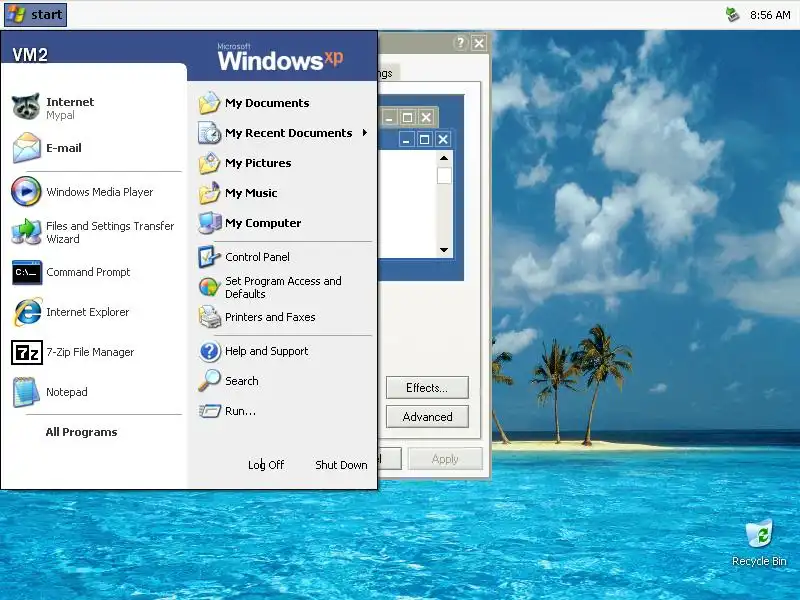The image size is (800, 600).
Task: Launch Windows Media Player icon
Action: [26, 191]
